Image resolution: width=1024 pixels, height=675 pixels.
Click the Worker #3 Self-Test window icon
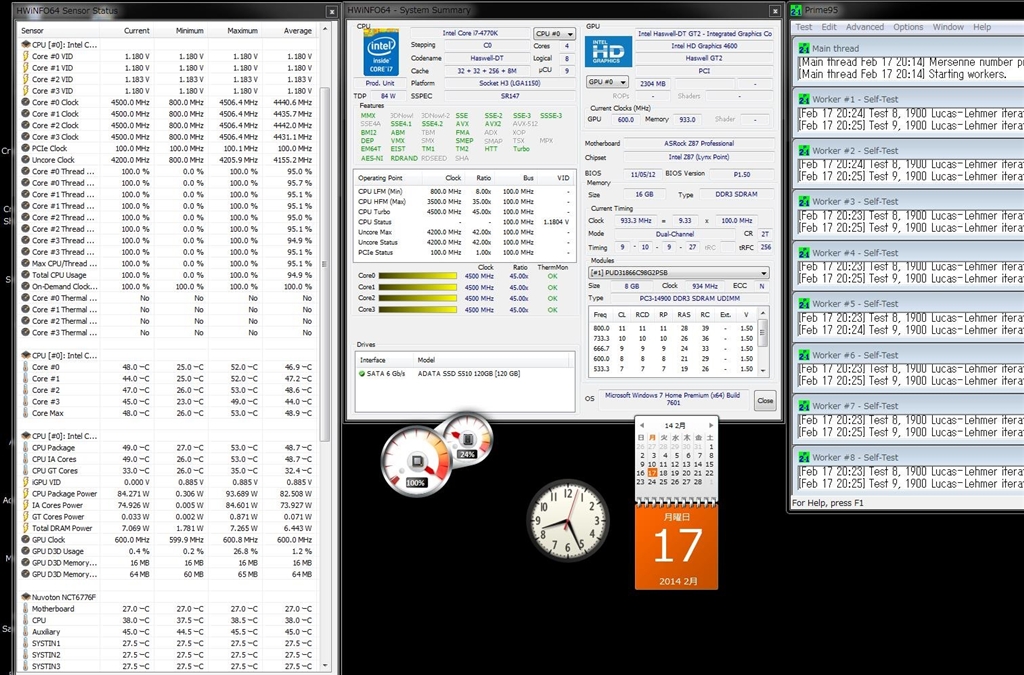pos(804,202)
